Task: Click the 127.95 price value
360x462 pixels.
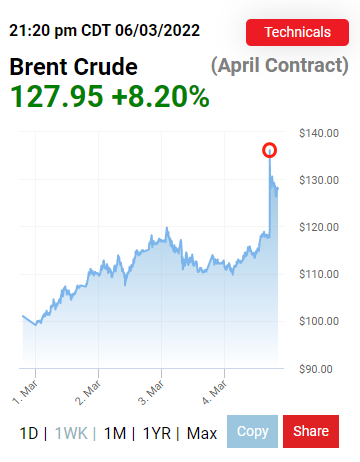Action: click(56, 97)
